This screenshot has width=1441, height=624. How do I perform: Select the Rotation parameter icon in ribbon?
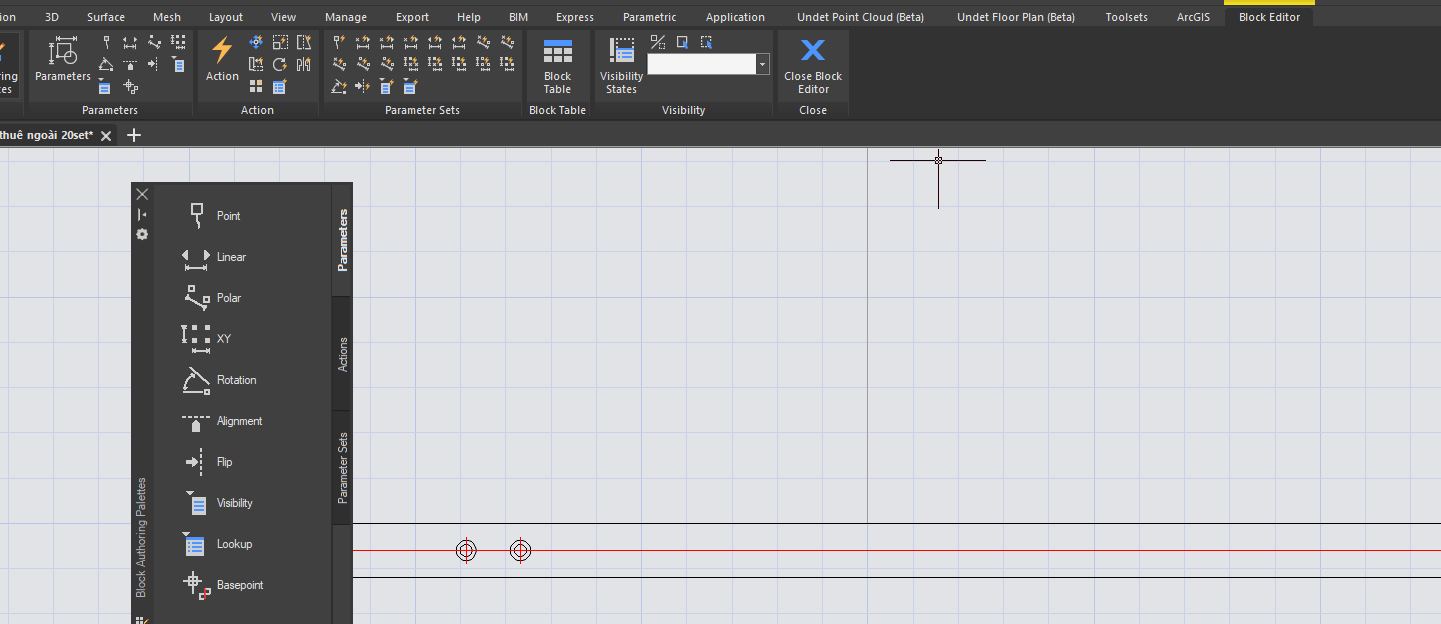point(107,65)
